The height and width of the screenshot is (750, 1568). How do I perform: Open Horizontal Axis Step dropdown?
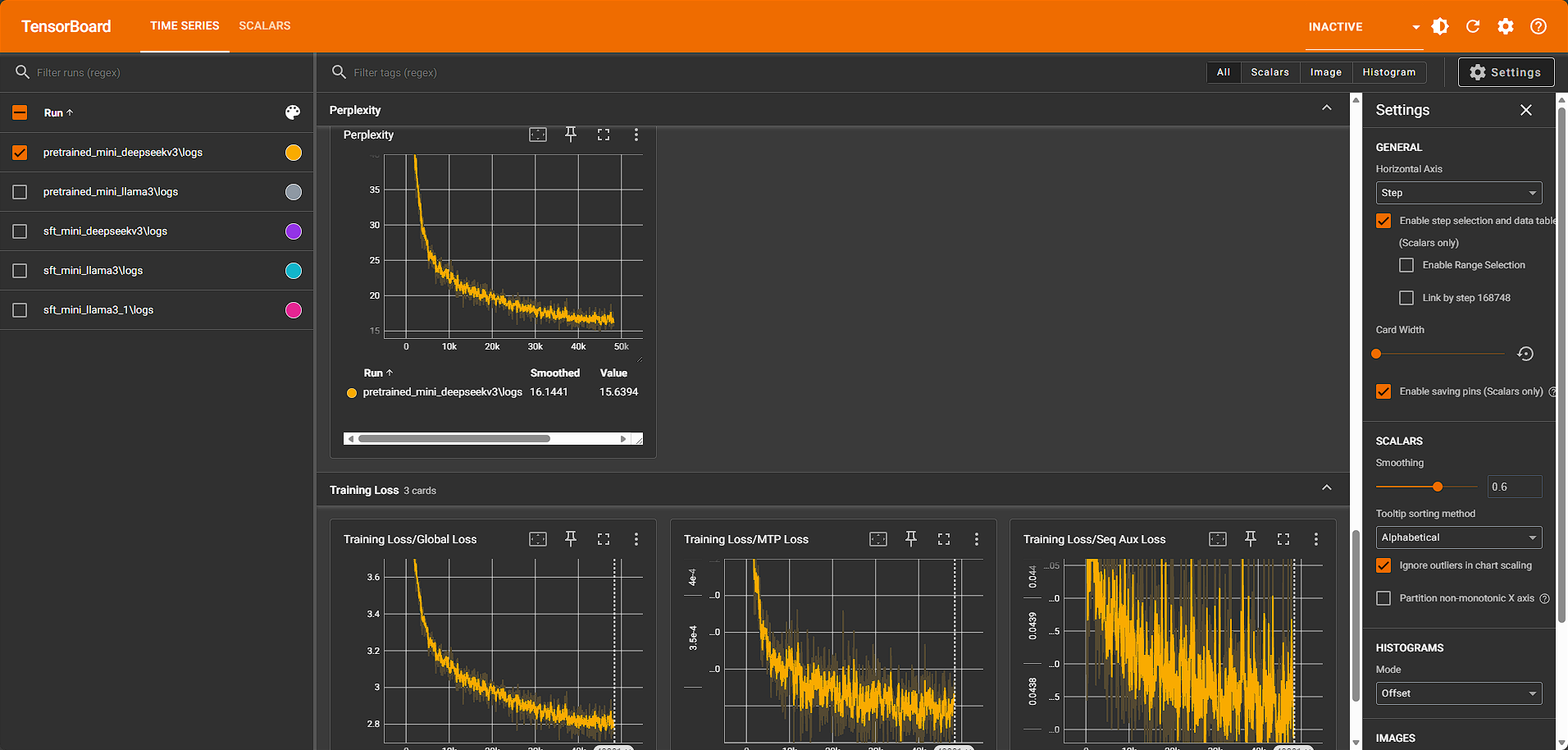[1459, 193]
